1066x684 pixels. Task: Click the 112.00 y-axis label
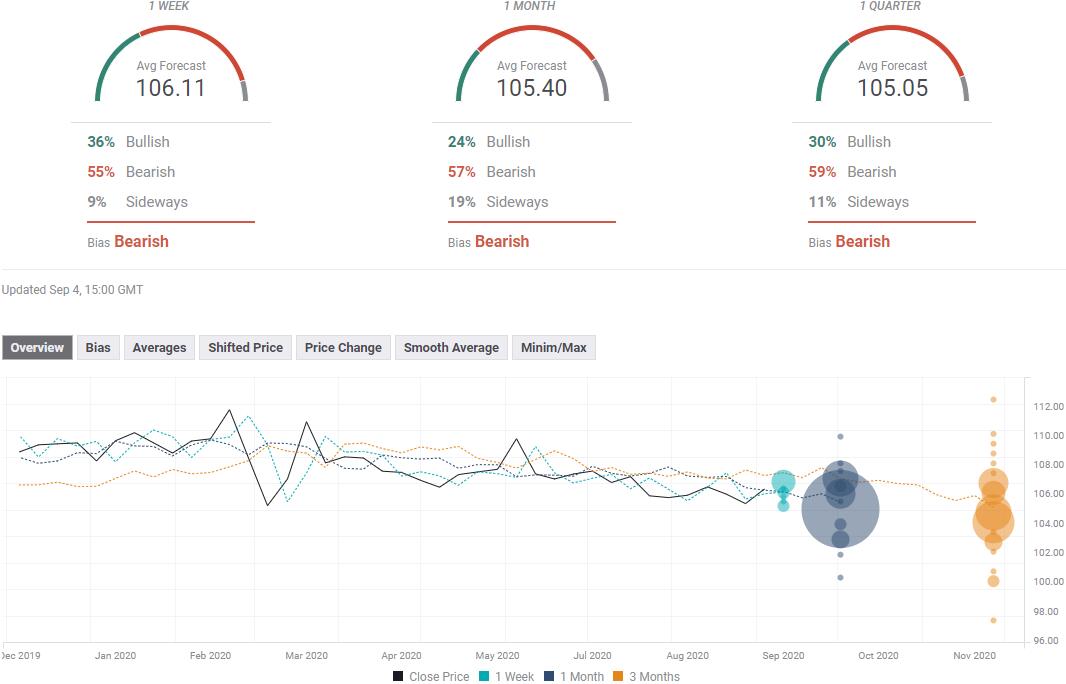tap(1048, 407)
